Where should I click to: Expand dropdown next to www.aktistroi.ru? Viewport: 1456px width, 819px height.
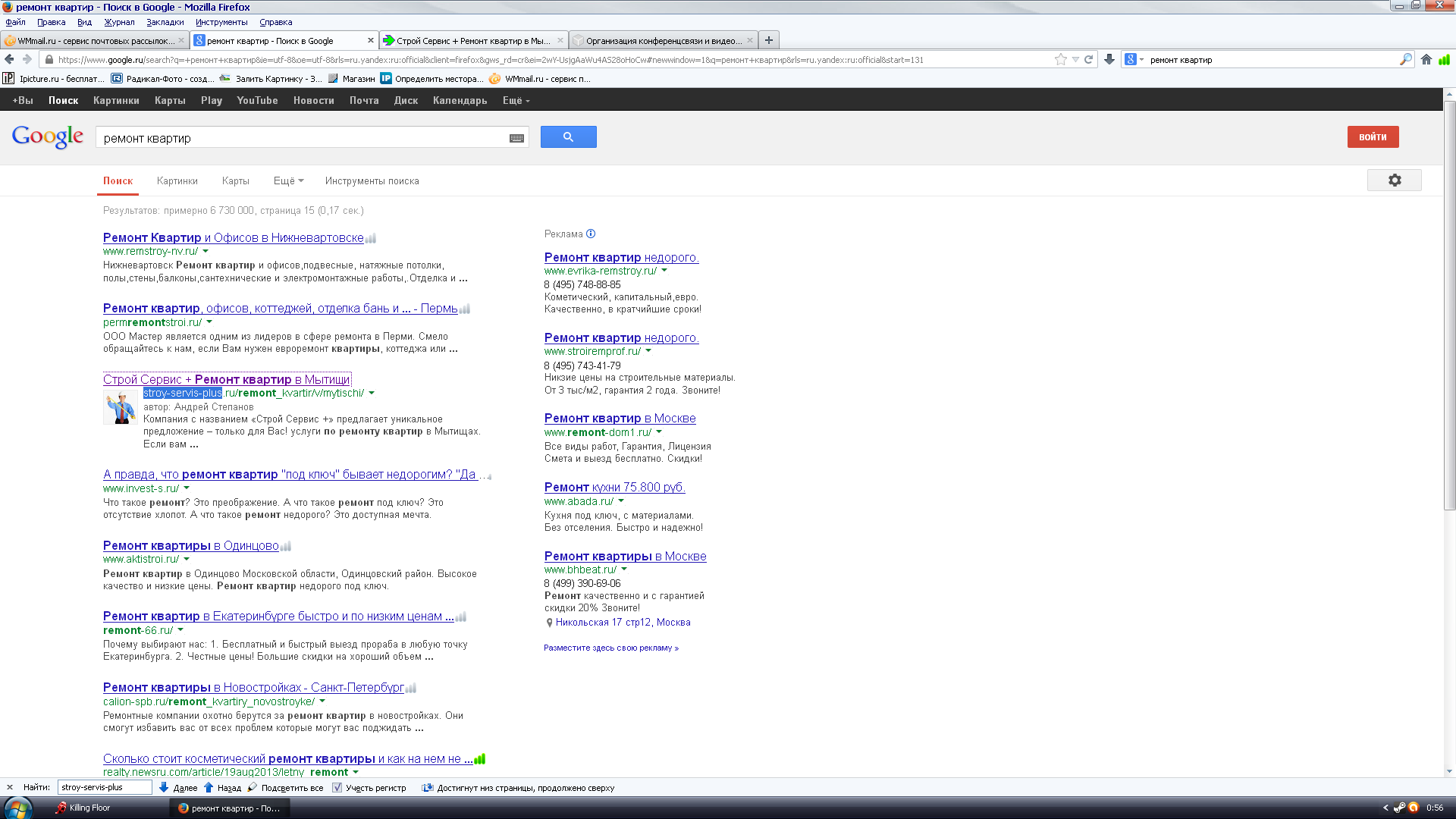[187, 559]
